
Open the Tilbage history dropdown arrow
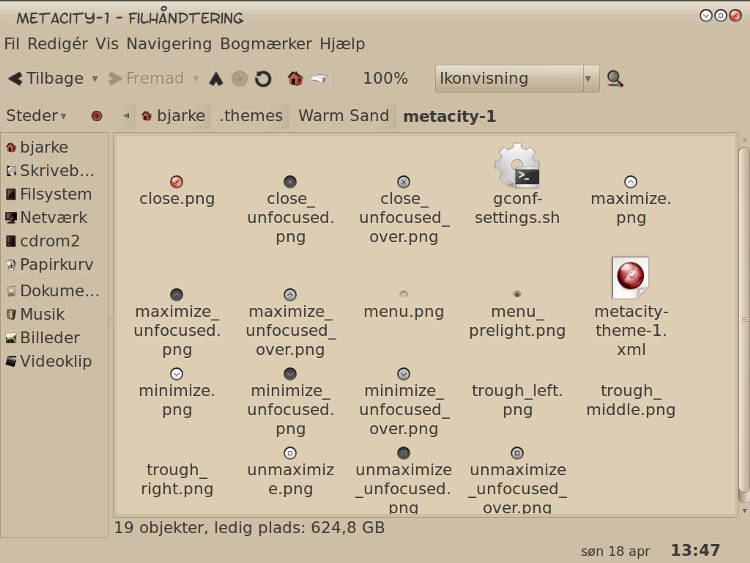(95, 78)
